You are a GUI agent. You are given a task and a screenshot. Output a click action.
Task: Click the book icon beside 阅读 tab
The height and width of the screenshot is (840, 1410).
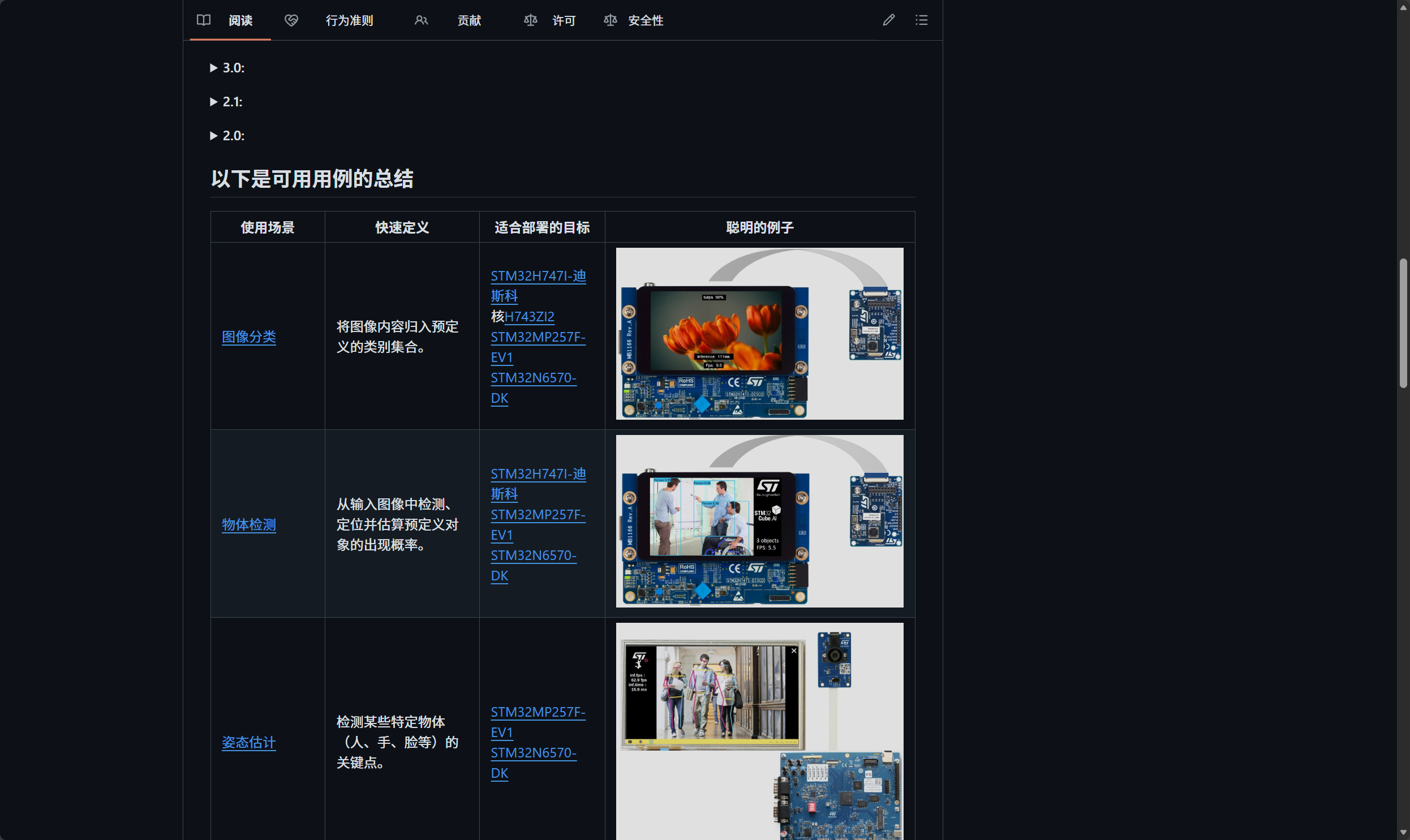coord(203,20)
